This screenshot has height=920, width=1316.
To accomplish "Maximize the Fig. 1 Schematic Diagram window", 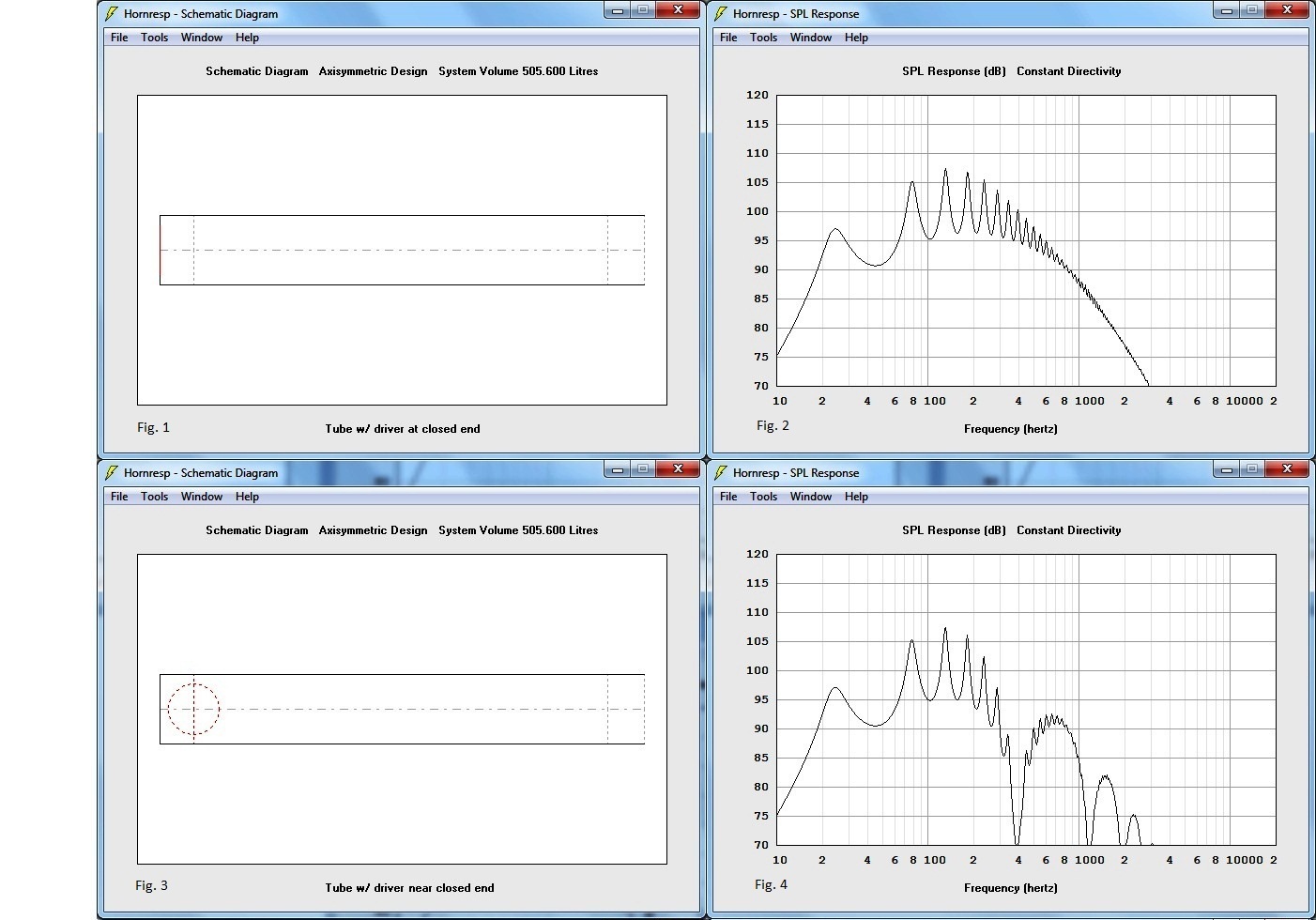I will coord(642,10).
